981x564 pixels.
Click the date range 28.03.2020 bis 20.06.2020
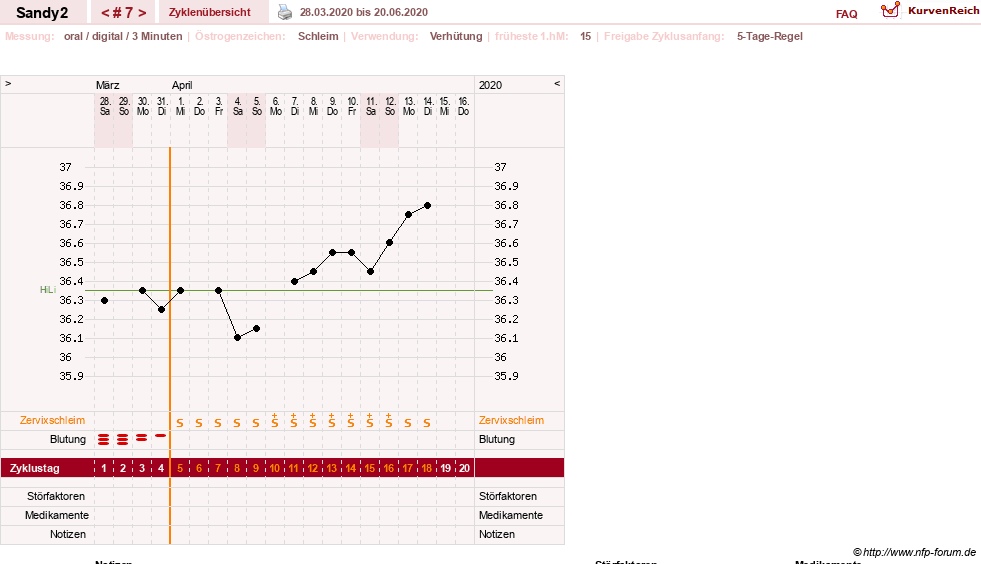363,12
